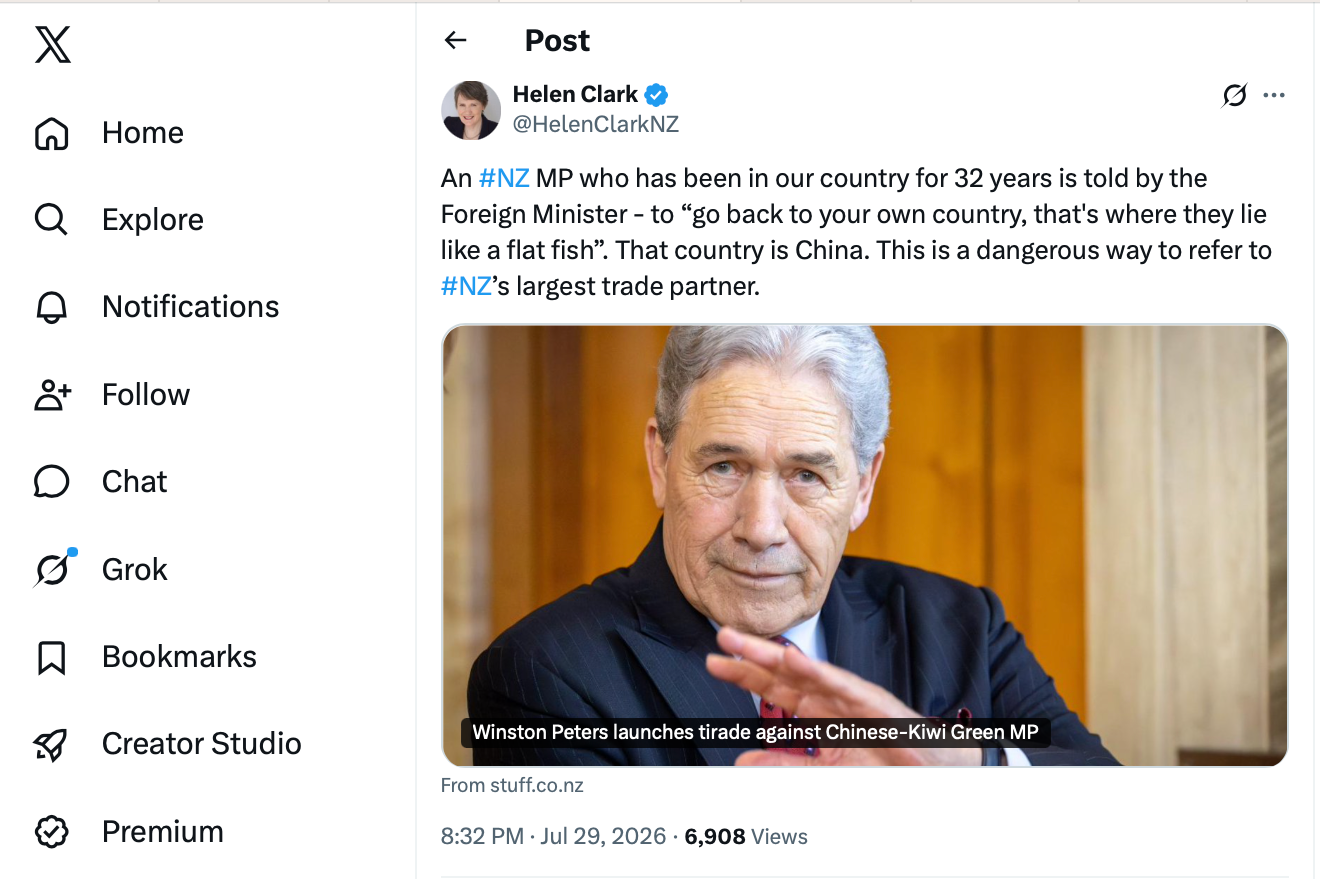1320x879 pixels.
Task: Click the @HelenClarkNZ handle
Action: pyautogui.click(x=596, y=124)
